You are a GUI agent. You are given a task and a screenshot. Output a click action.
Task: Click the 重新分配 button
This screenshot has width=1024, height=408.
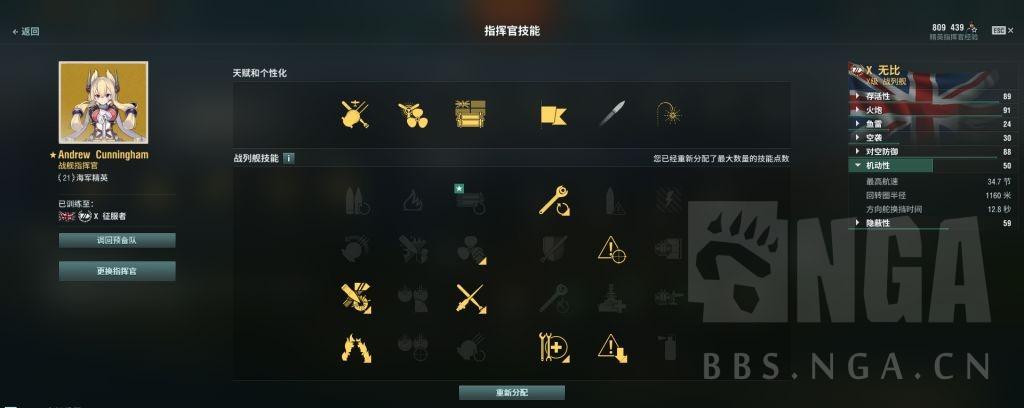tap(511, 392)
